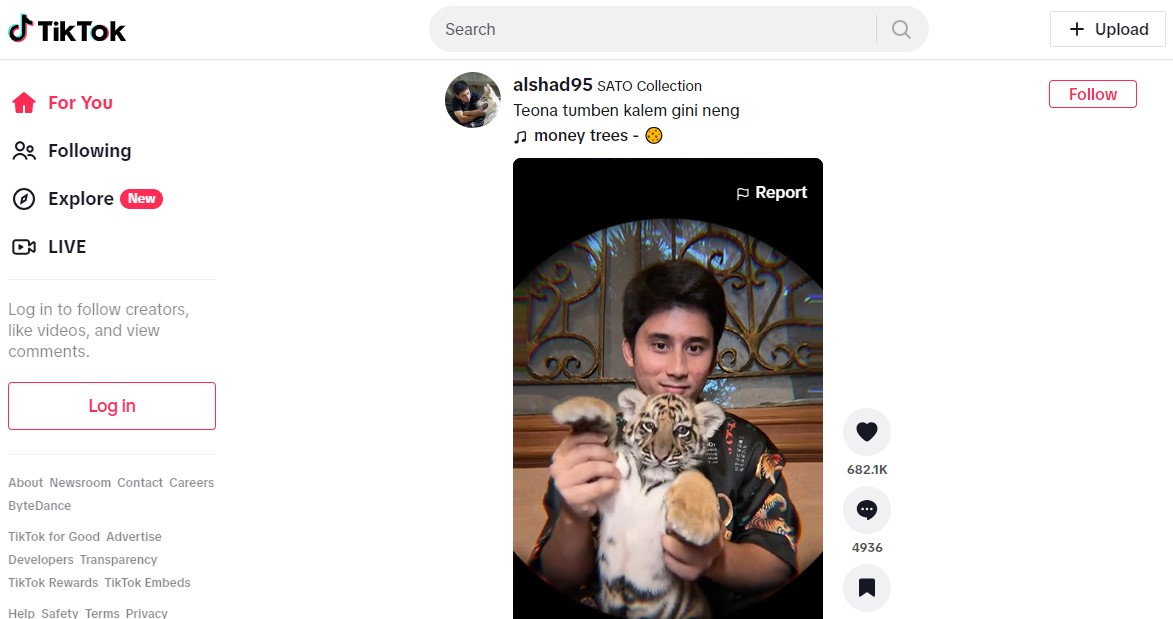1173x619 pixels.
Task: Open the Upload page
Action: [x=1106, y=29]
